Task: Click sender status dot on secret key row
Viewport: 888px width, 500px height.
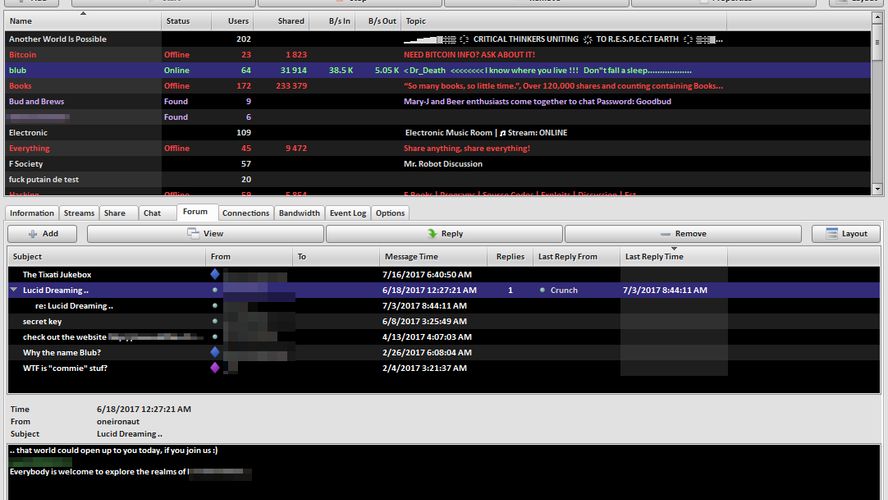Action: [214, 321]
